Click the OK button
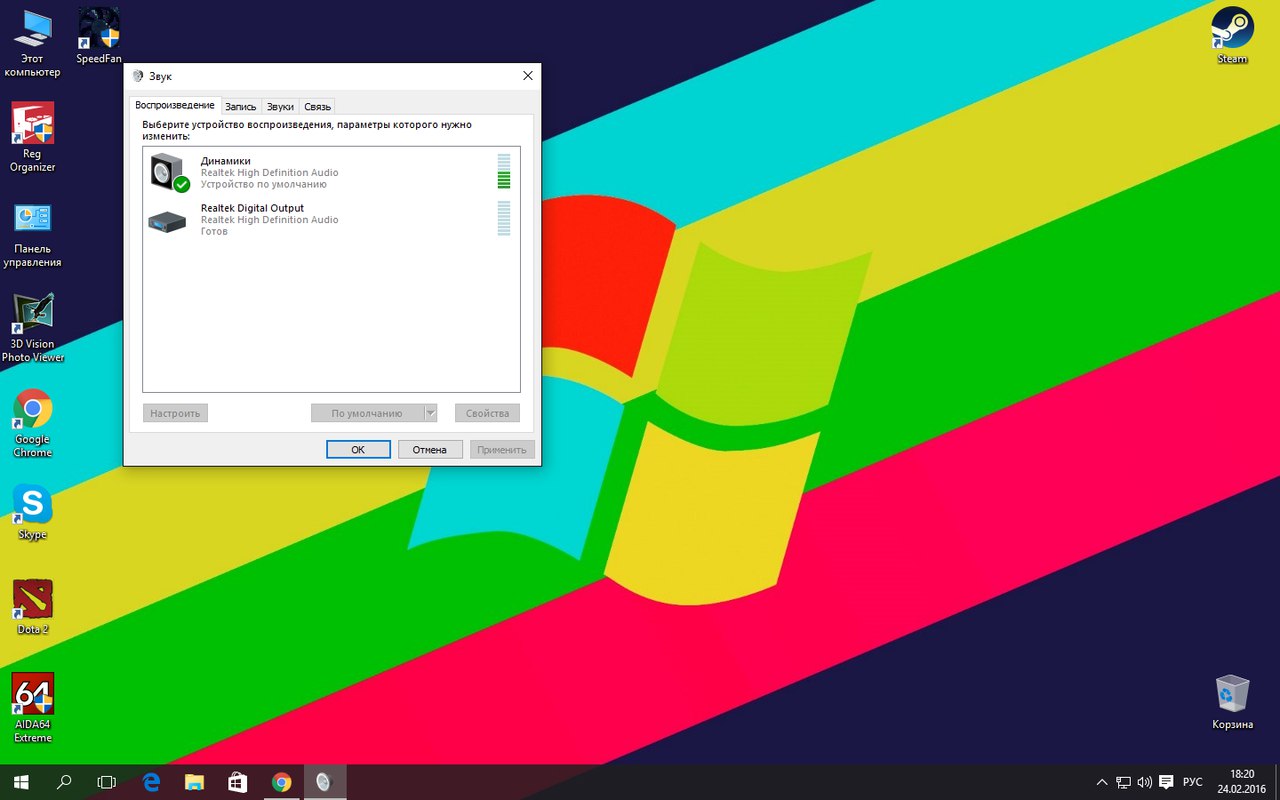Screen dimensions: 1280x800 click(x=358, y=450)
